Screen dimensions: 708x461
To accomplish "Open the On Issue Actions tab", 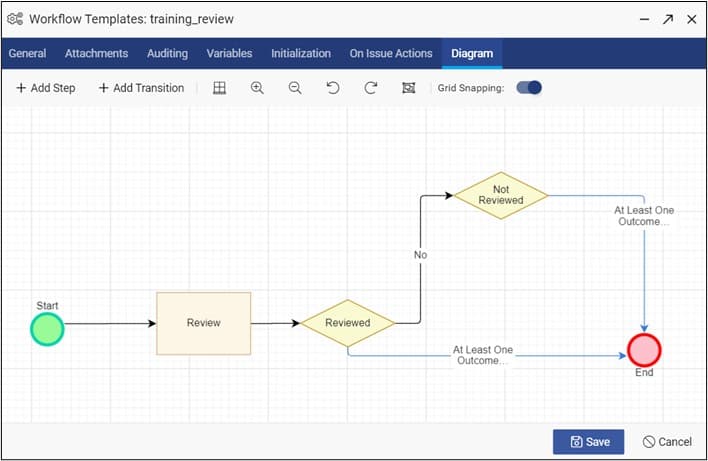I will (x=391, y=53).
